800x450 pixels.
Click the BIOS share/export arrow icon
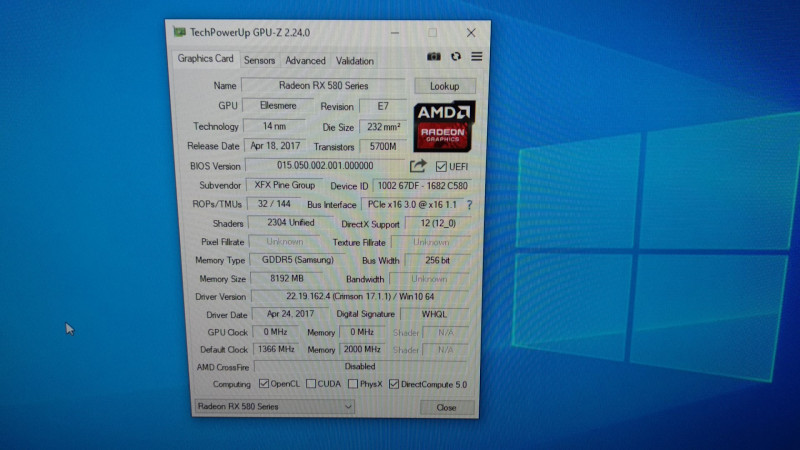coord(418,166)
